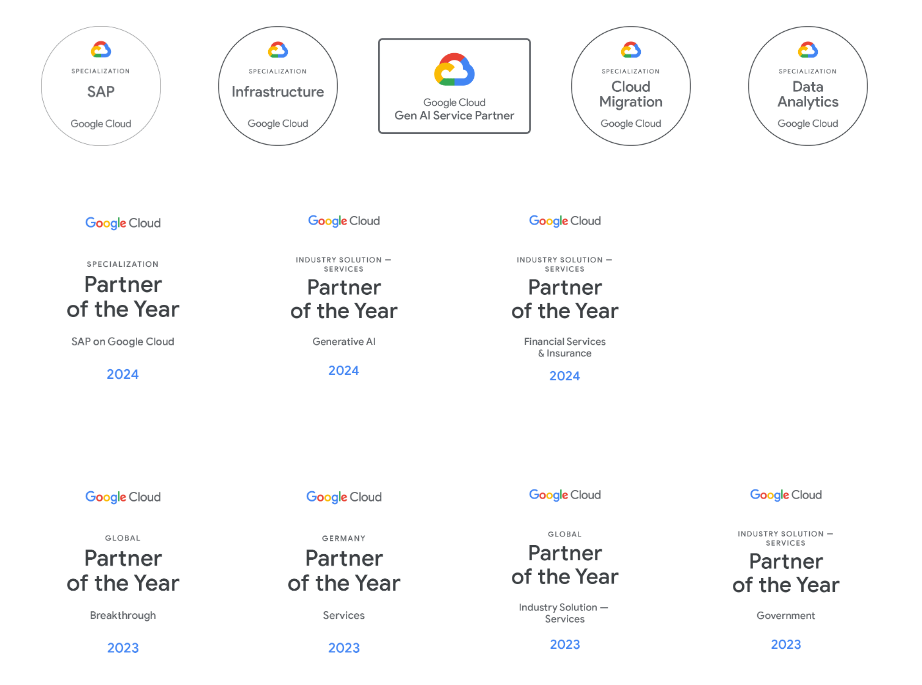This screenshot has width=922, height=685.
Task: Click Google Cloud logo above Generative AI award
Action: pos(344,221)
